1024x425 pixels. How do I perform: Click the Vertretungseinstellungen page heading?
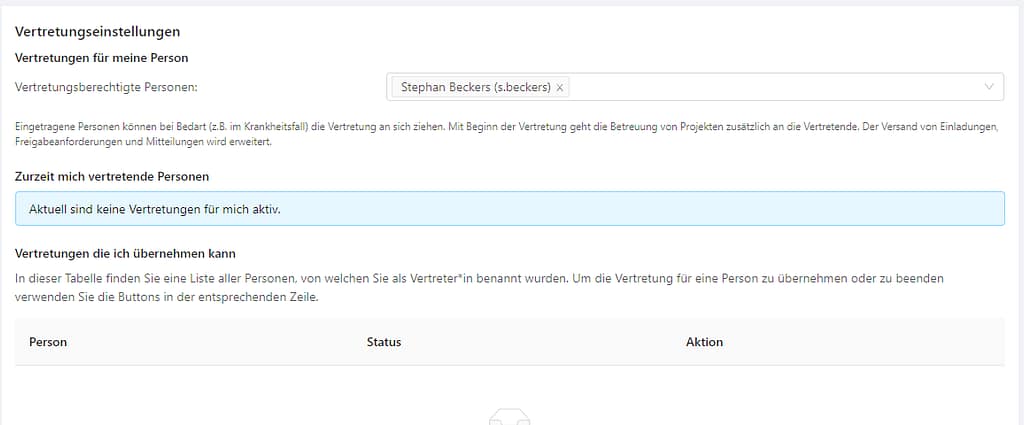(x=97, y=32)
